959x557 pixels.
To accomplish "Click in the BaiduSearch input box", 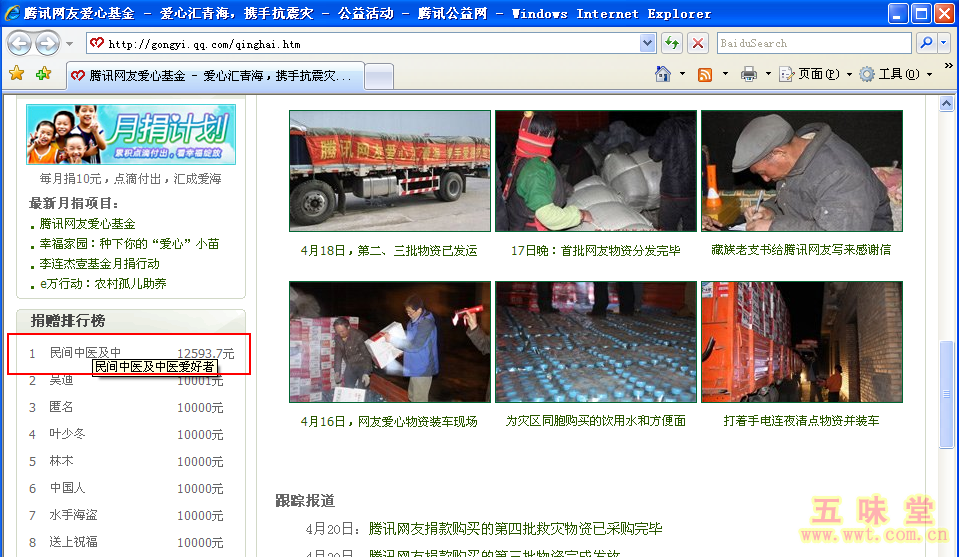I will pos(812,43).
